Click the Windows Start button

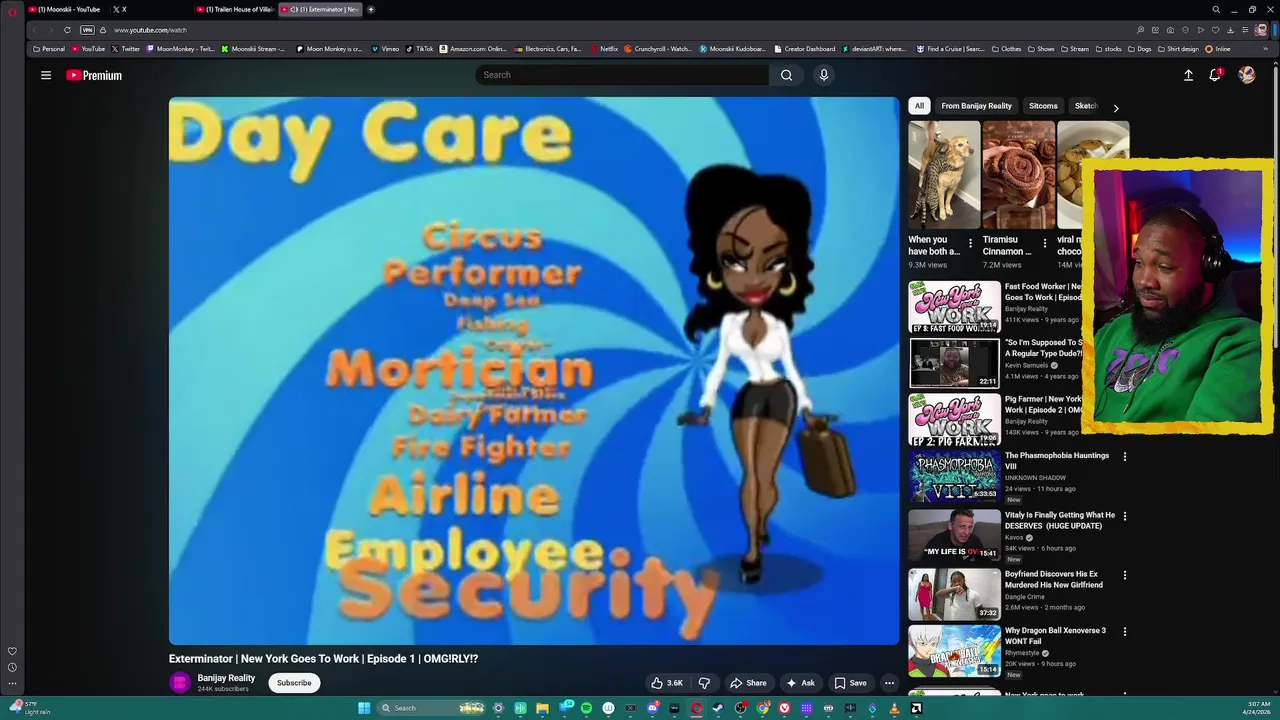click(364, 708)
